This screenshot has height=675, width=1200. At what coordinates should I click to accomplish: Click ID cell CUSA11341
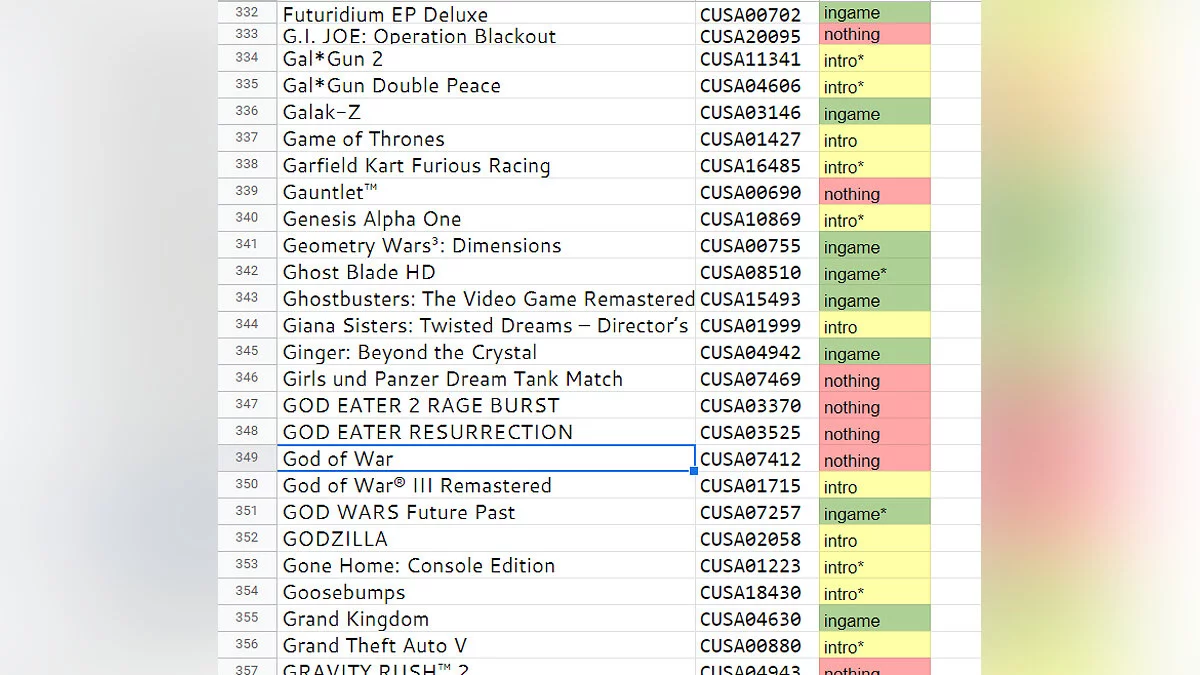[x=757, y=59]
